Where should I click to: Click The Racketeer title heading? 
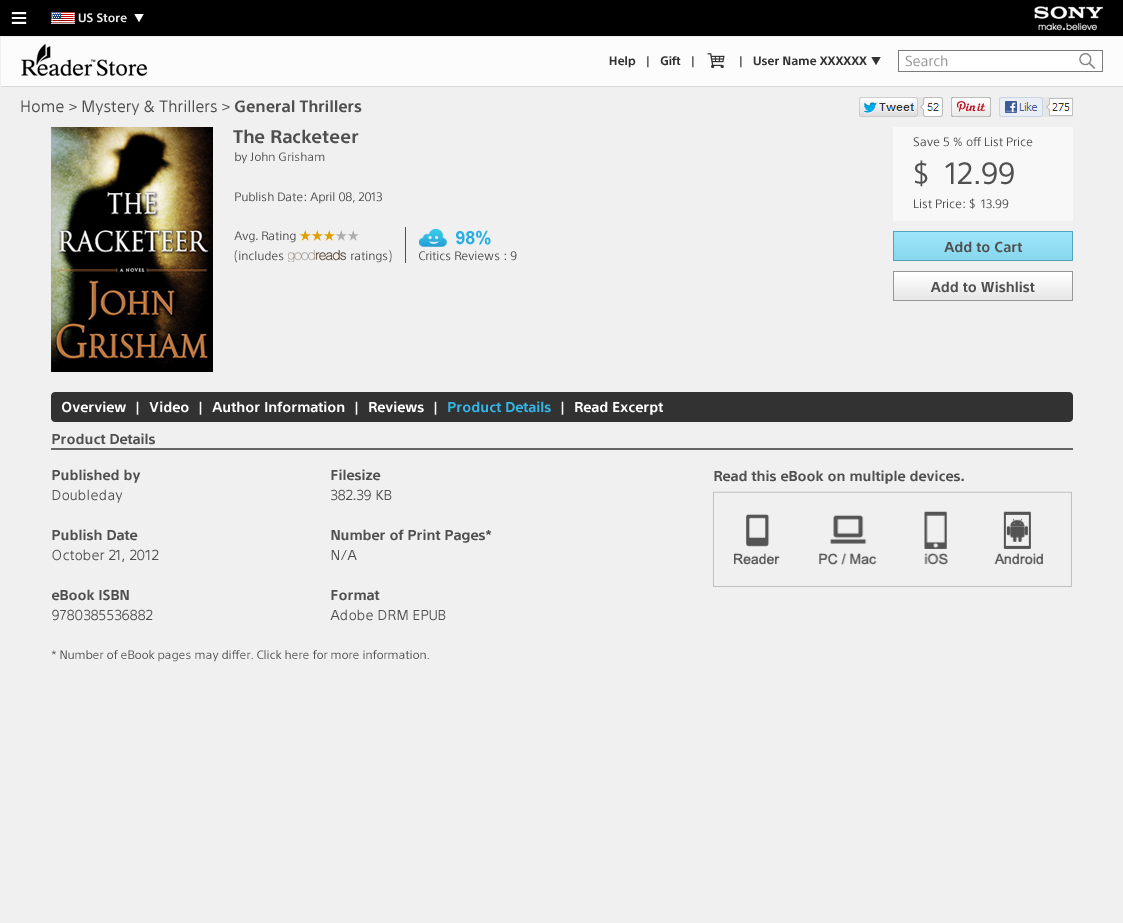tap(296, 137)
